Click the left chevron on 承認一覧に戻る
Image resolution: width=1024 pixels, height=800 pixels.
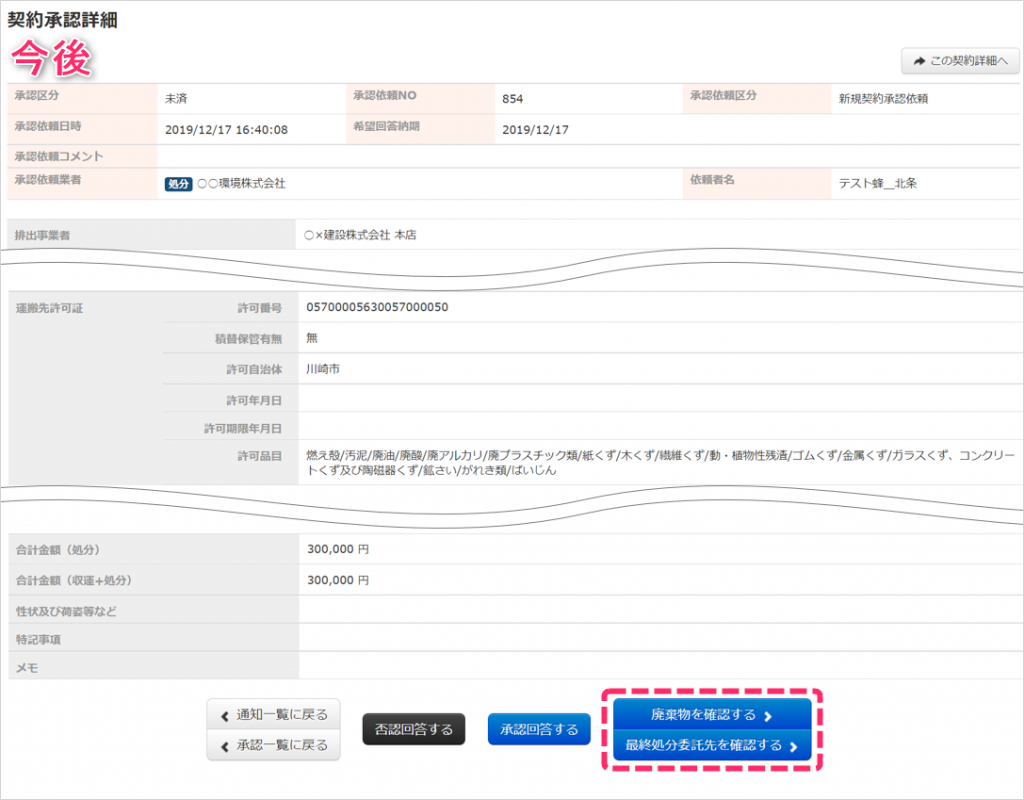click(x=224, y=746)
